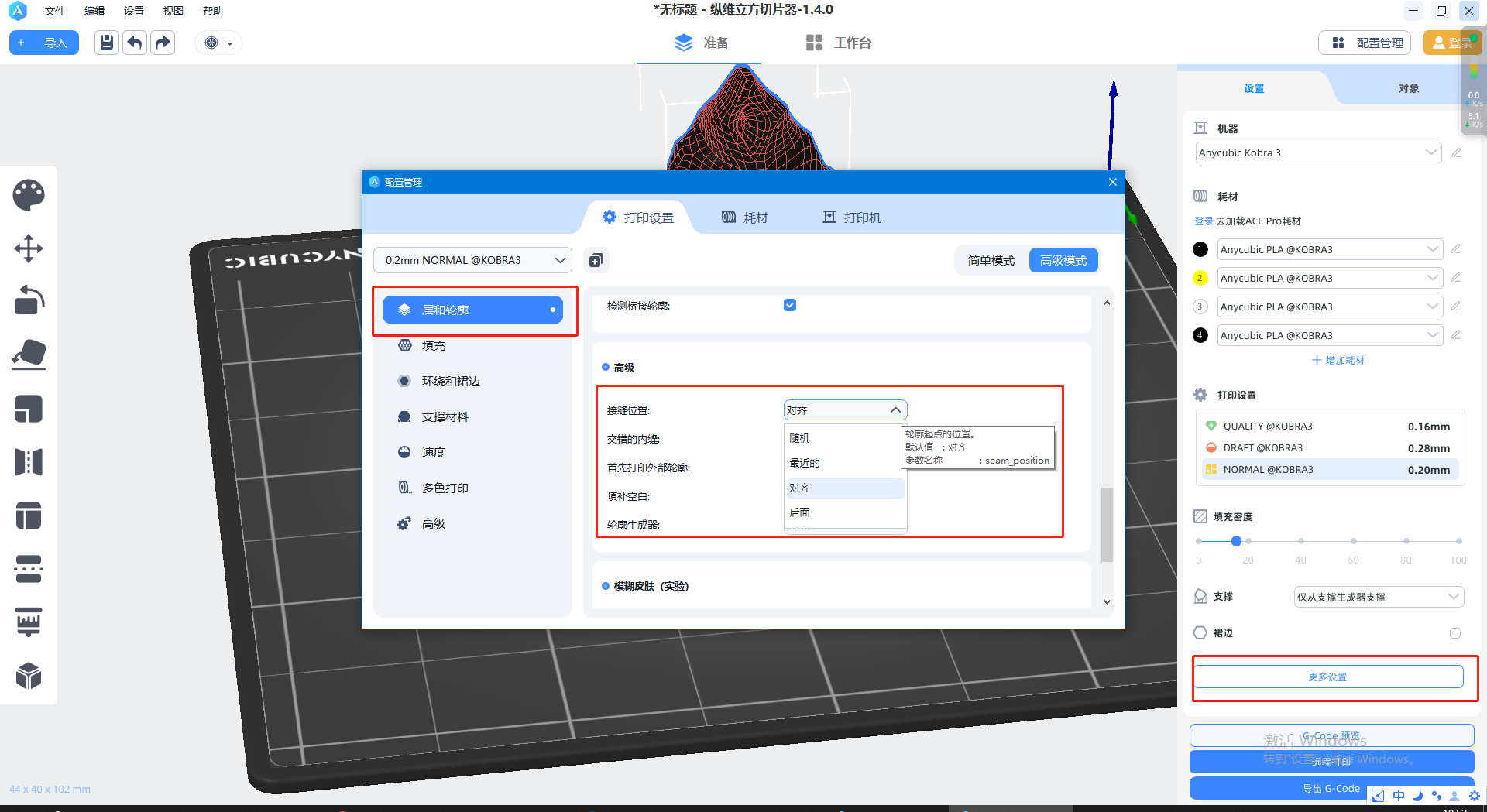This screenshot has width=1487, height=812.
Task: Edit filament 4 with its pencil icon
Action: (x=1456, y=335)
